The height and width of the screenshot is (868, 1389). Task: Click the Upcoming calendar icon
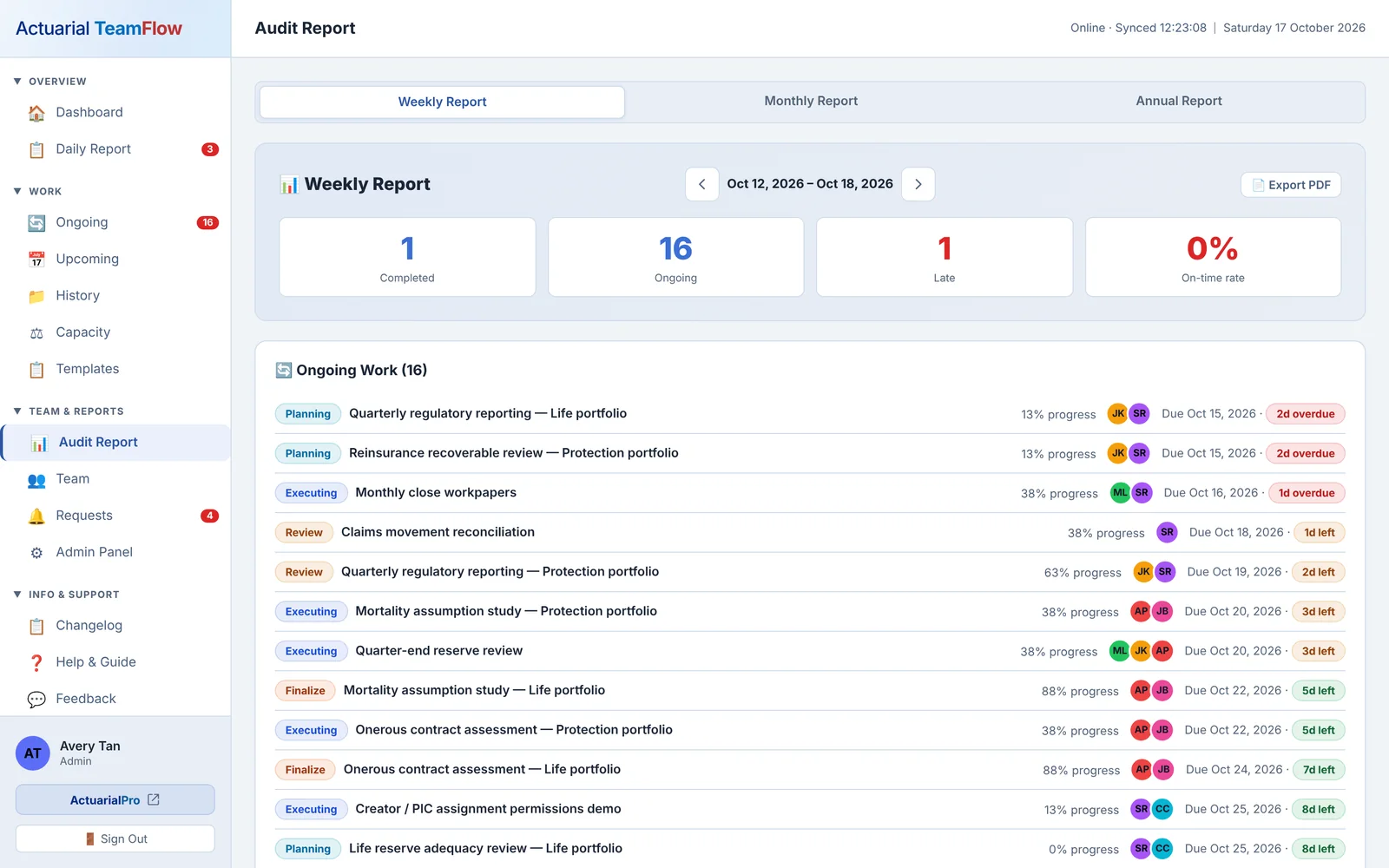click(x=36, y=260)
